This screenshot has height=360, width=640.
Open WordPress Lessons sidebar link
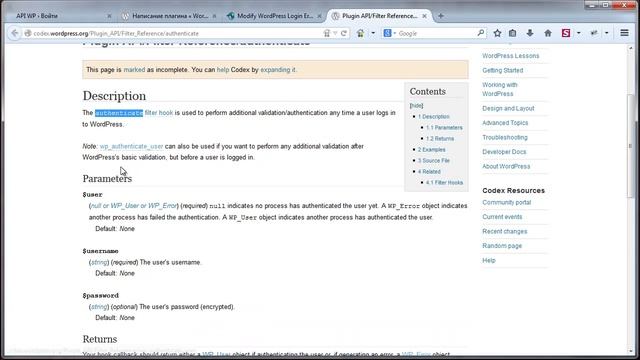point(511,56)
